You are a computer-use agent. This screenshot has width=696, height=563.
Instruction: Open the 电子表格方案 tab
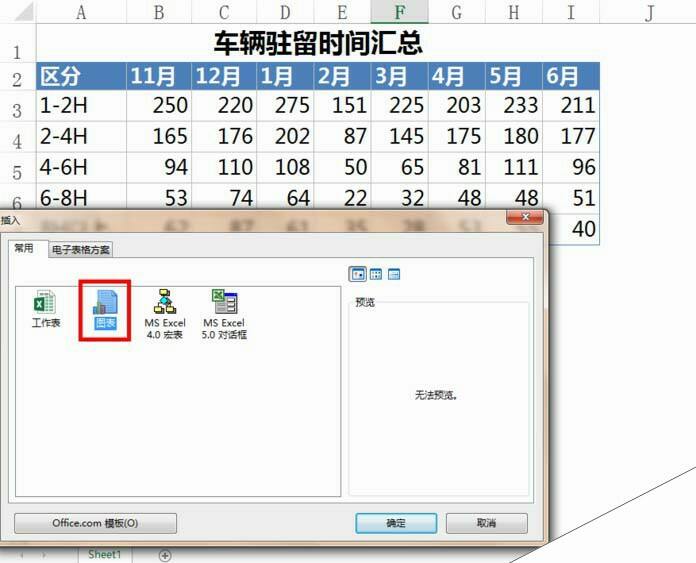[81, 250]
